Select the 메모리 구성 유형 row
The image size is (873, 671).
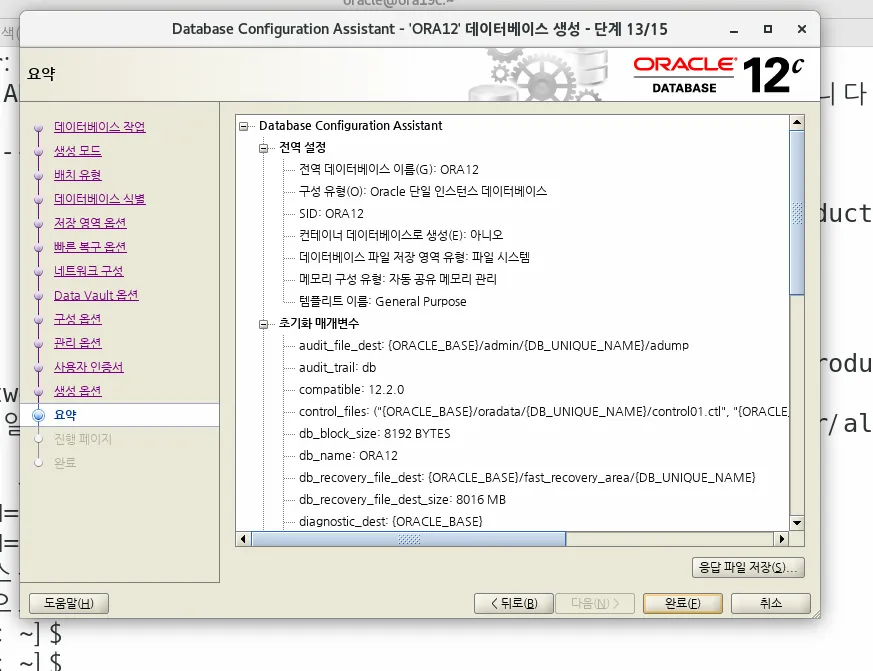point(398,280)
